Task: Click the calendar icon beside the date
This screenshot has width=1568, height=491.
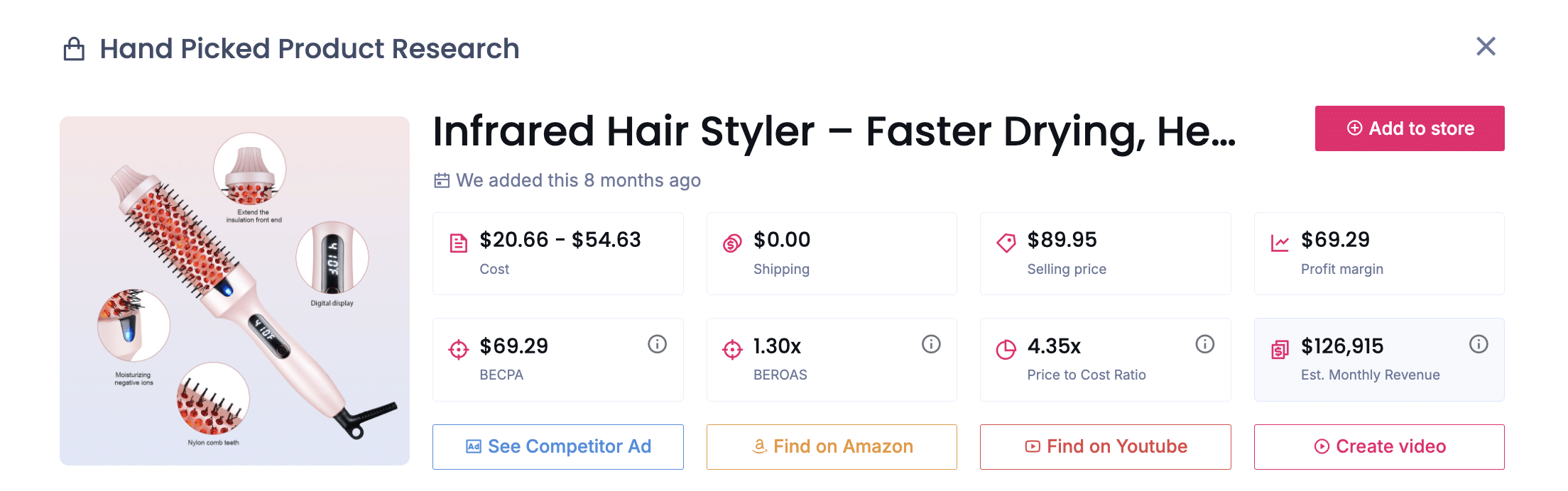Action: coord(441,180)
